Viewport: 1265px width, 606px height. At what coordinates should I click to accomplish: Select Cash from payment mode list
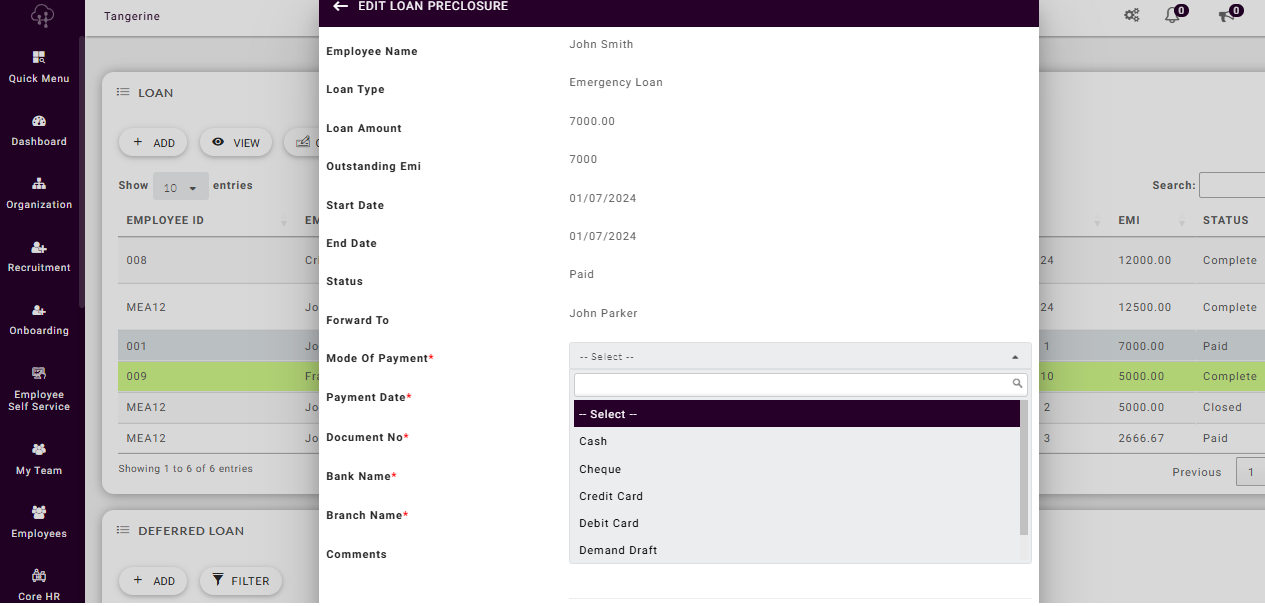point(593,441)
